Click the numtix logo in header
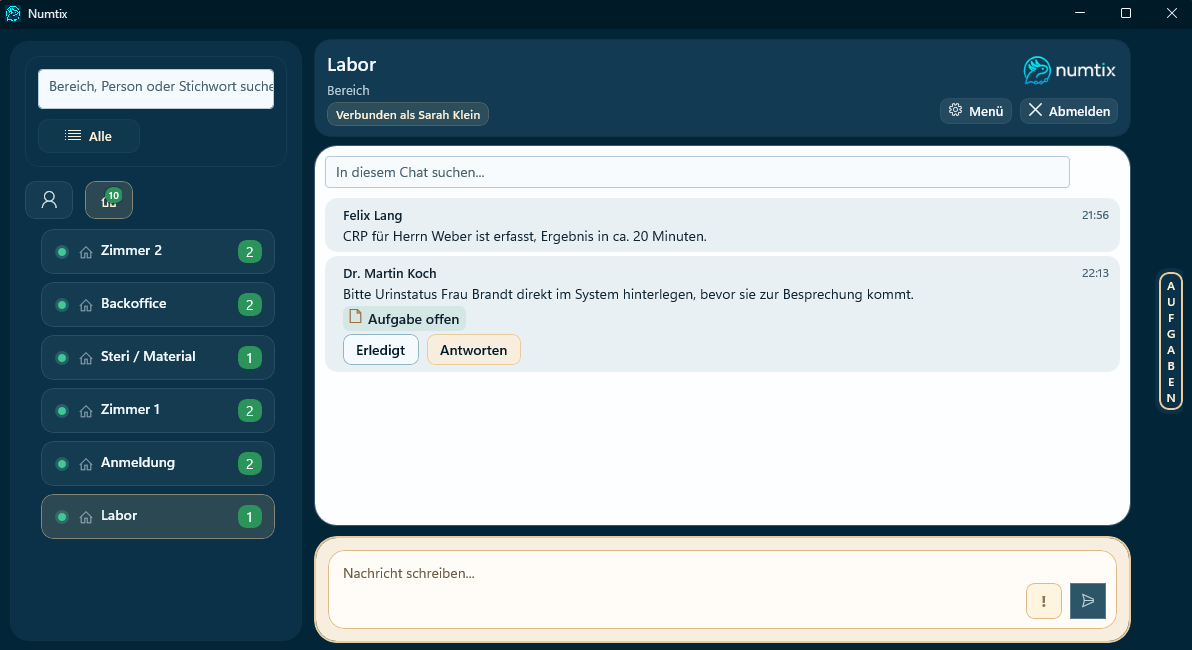 point(1069,71)
